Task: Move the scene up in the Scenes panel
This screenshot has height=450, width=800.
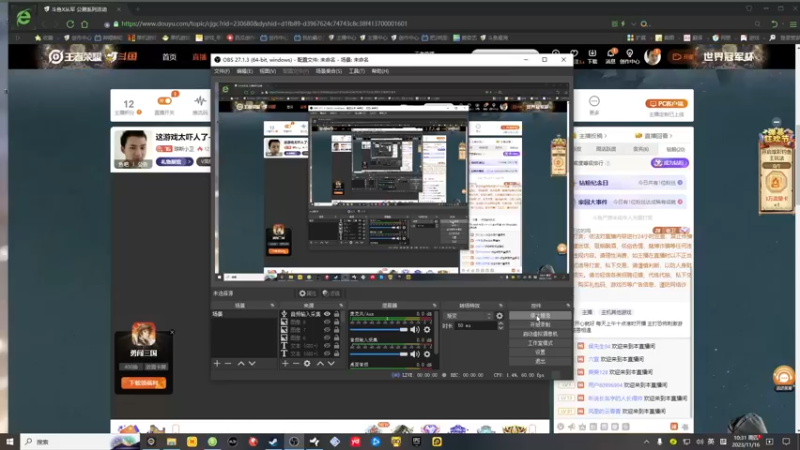Action: [x=240, y=363]
